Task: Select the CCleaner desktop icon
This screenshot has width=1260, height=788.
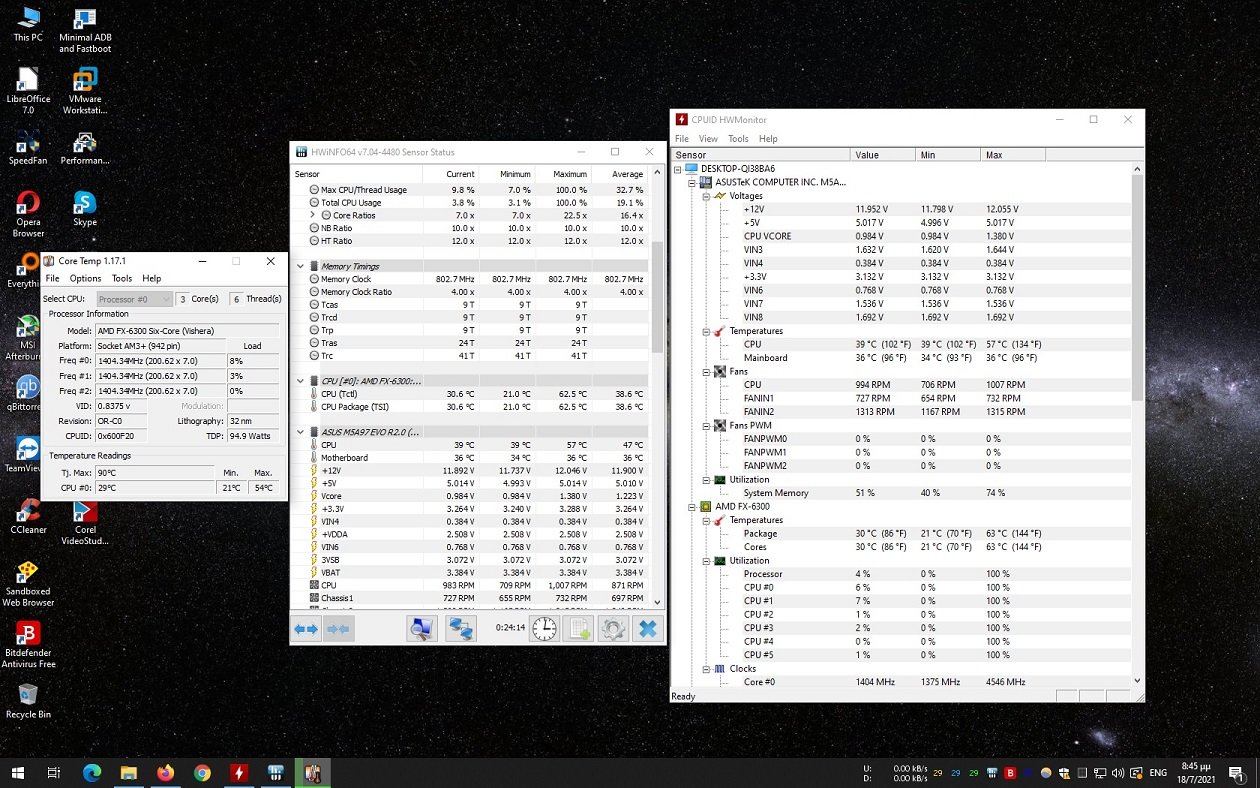Action: pos(28,516)
